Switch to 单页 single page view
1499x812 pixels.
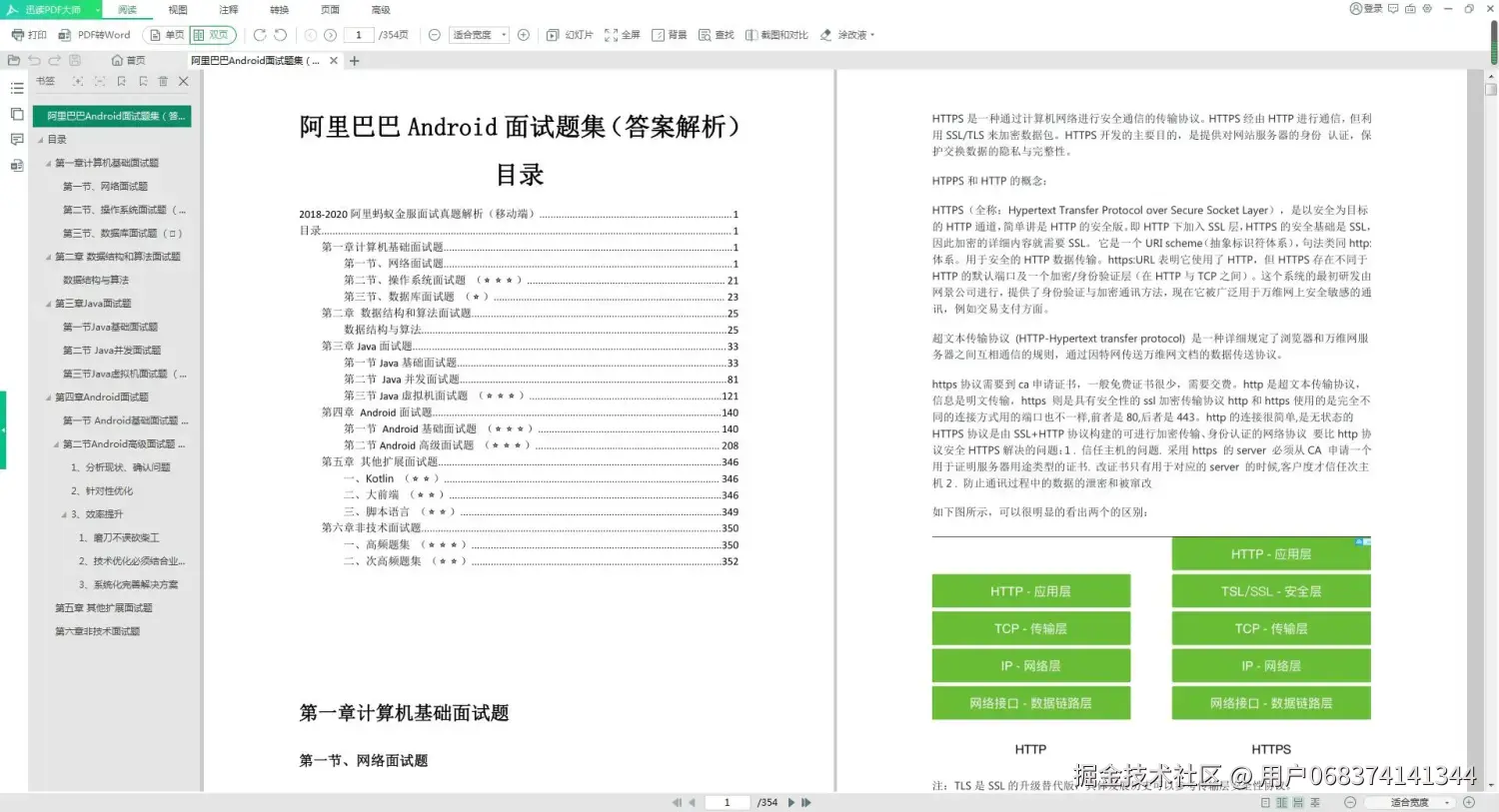click(x=167, y=35)
